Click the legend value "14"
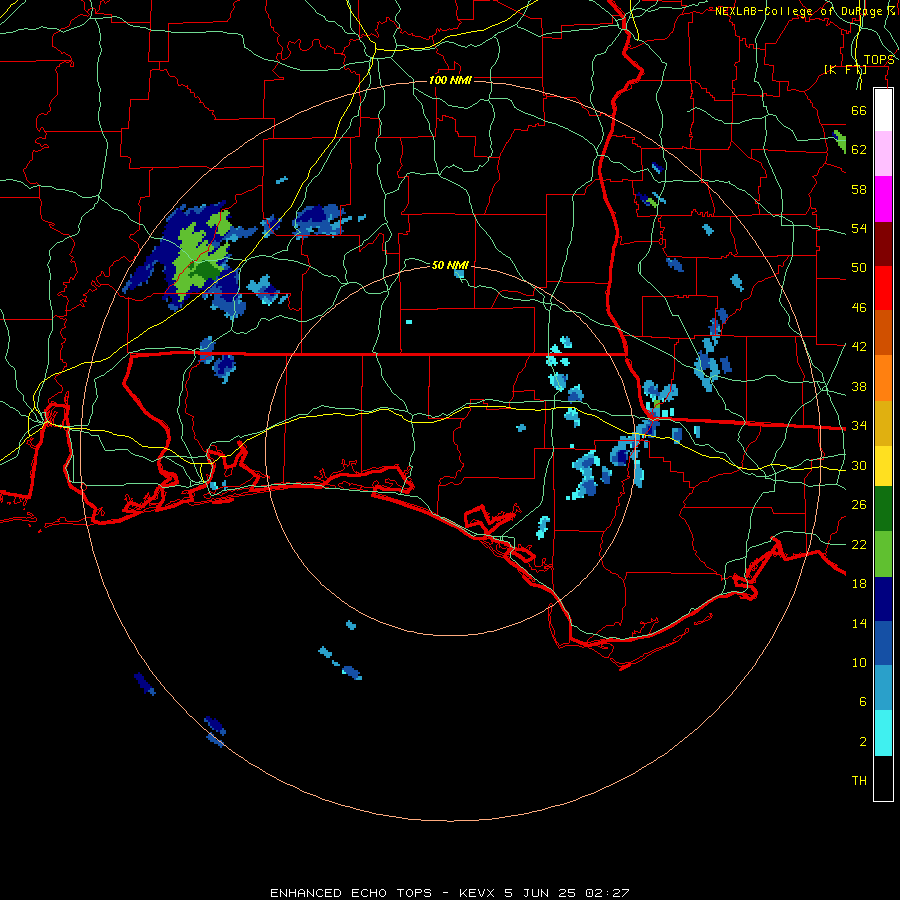Image resolution: width=900 pixels, height=900 pixels. pos(859,623)
